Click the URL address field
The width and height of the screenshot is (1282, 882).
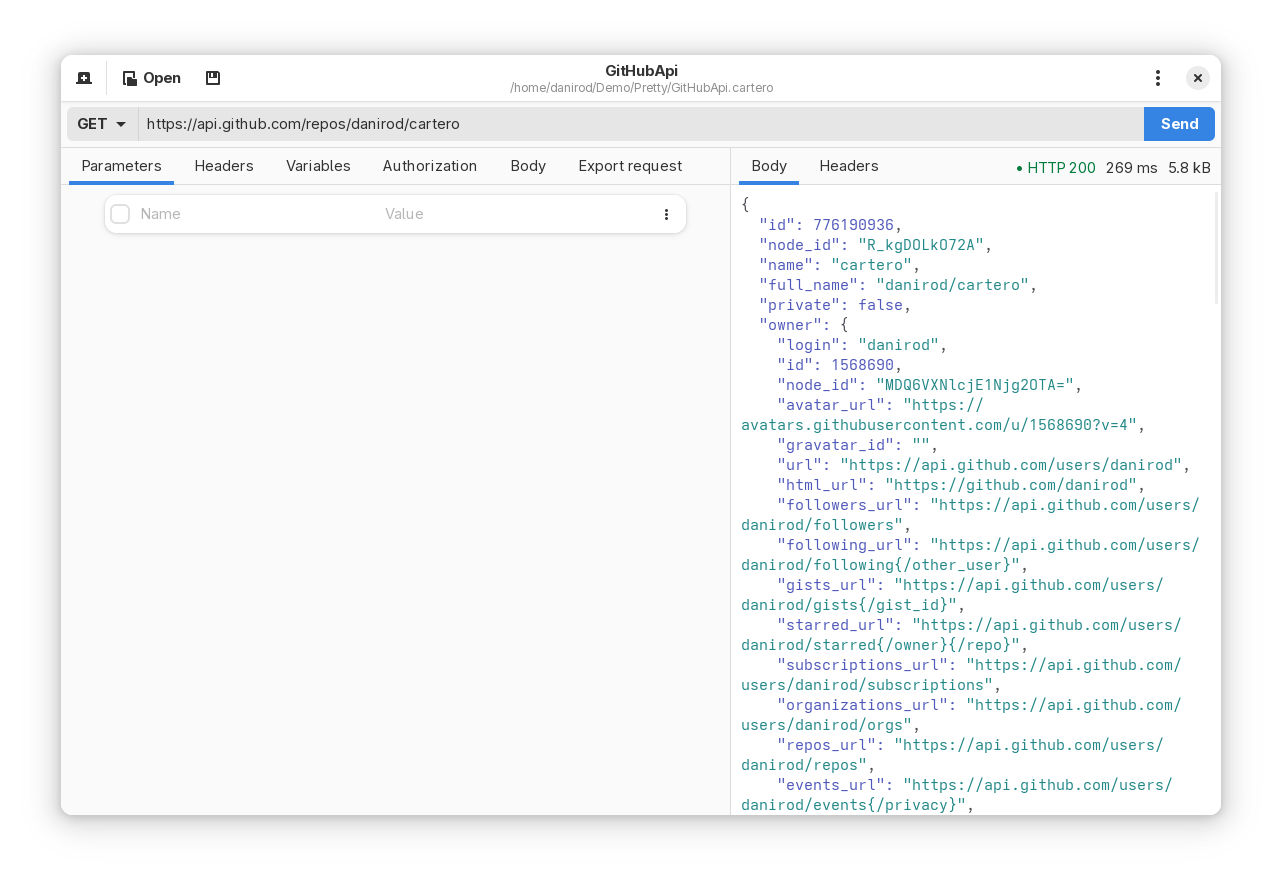(x=500, y=123)
